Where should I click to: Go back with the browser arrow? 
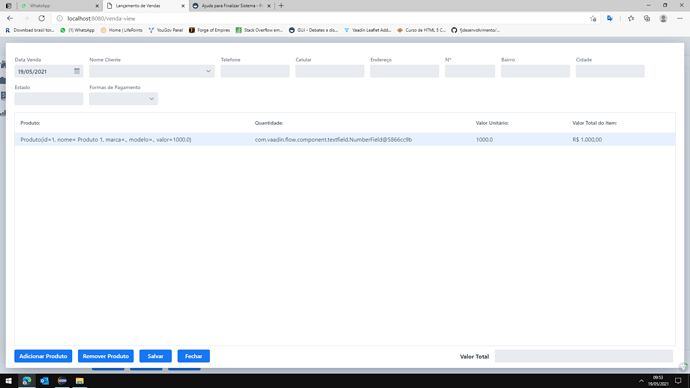point(10,18)
